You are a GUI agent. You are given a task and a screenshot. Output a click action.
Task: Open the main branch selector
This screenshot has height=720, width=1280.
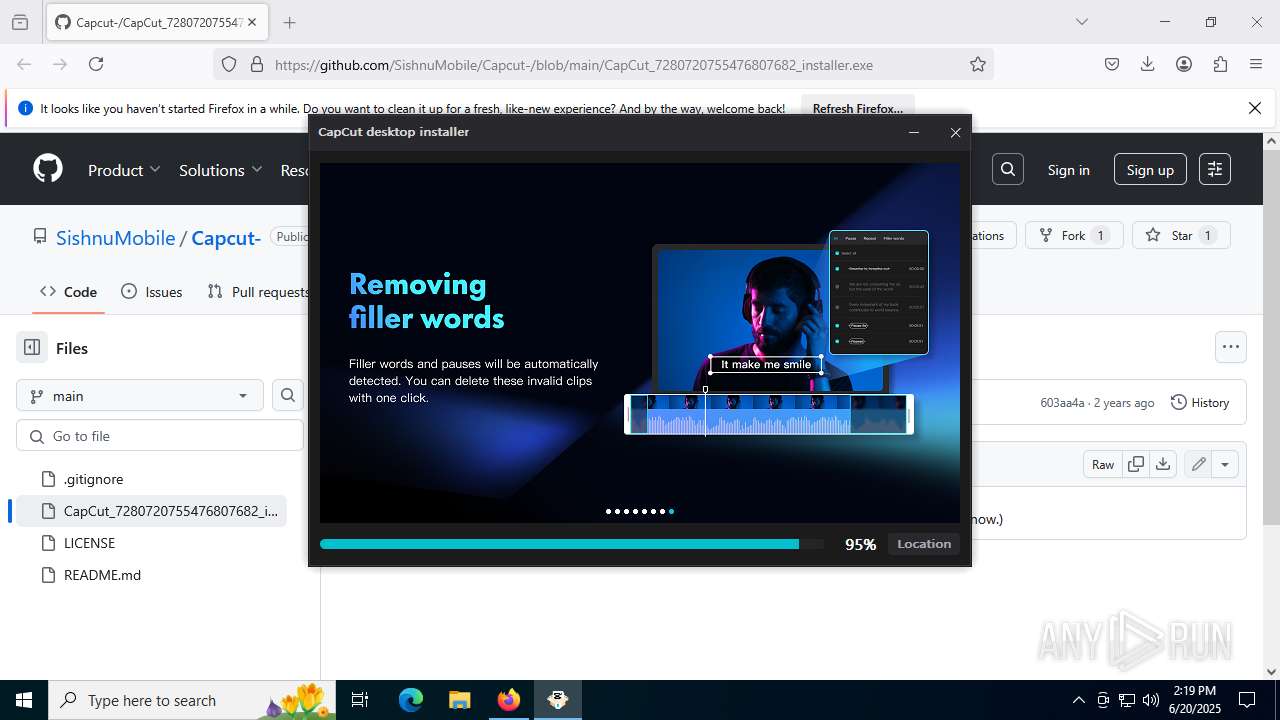(x=140, y=396)
